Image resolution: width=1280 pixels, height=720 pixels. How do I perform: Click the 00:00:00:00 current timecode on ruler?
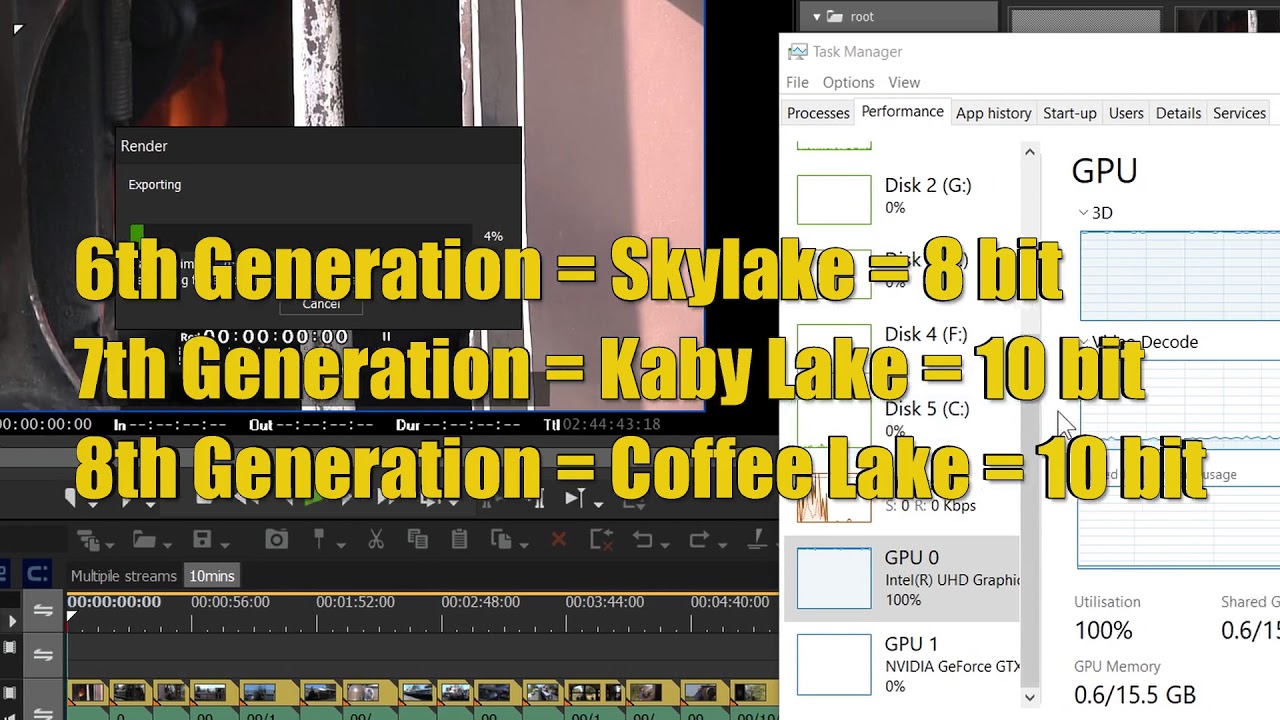[114, 602]
